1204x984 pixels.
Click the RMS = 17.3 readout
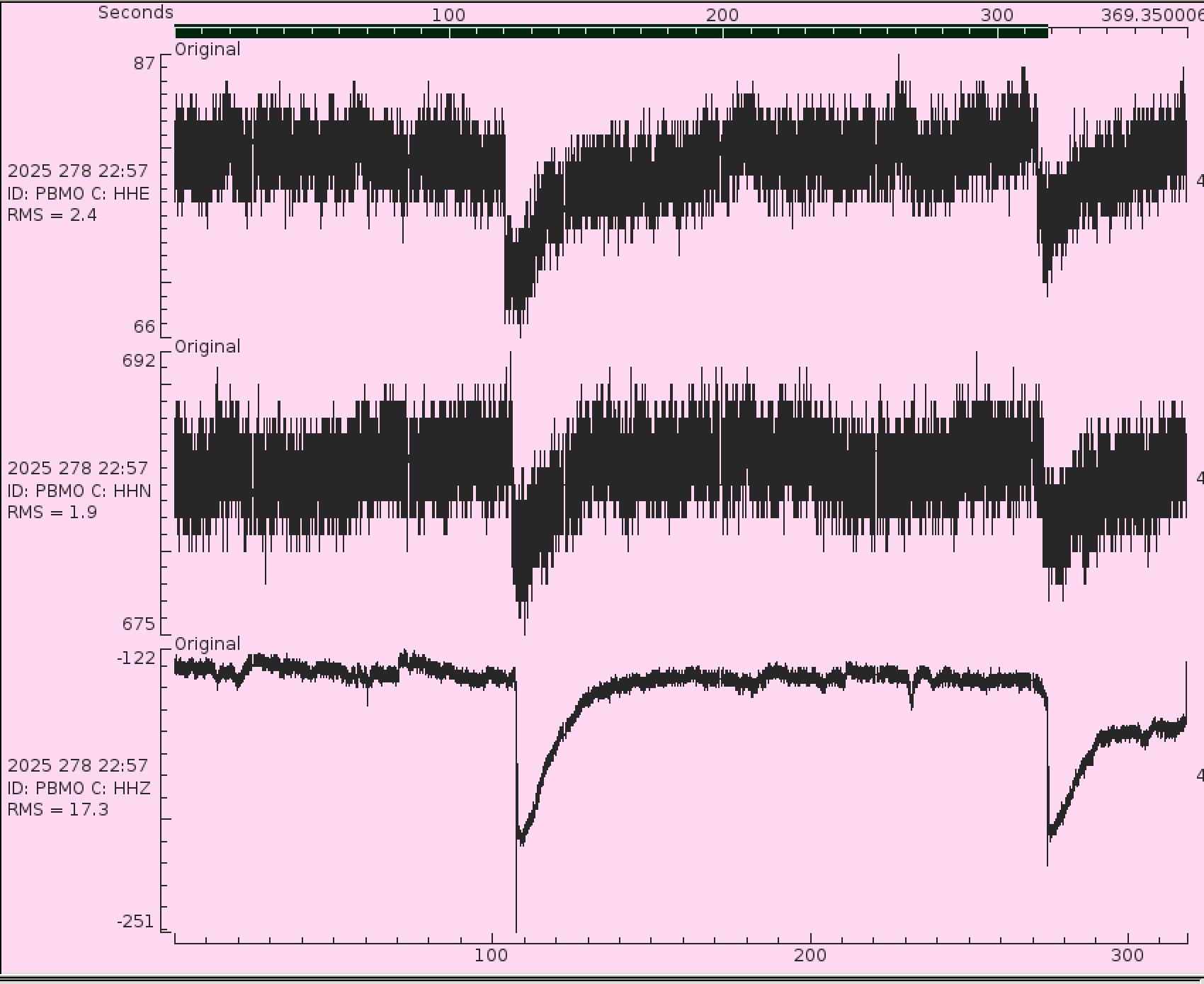click(x=58, y=809)
